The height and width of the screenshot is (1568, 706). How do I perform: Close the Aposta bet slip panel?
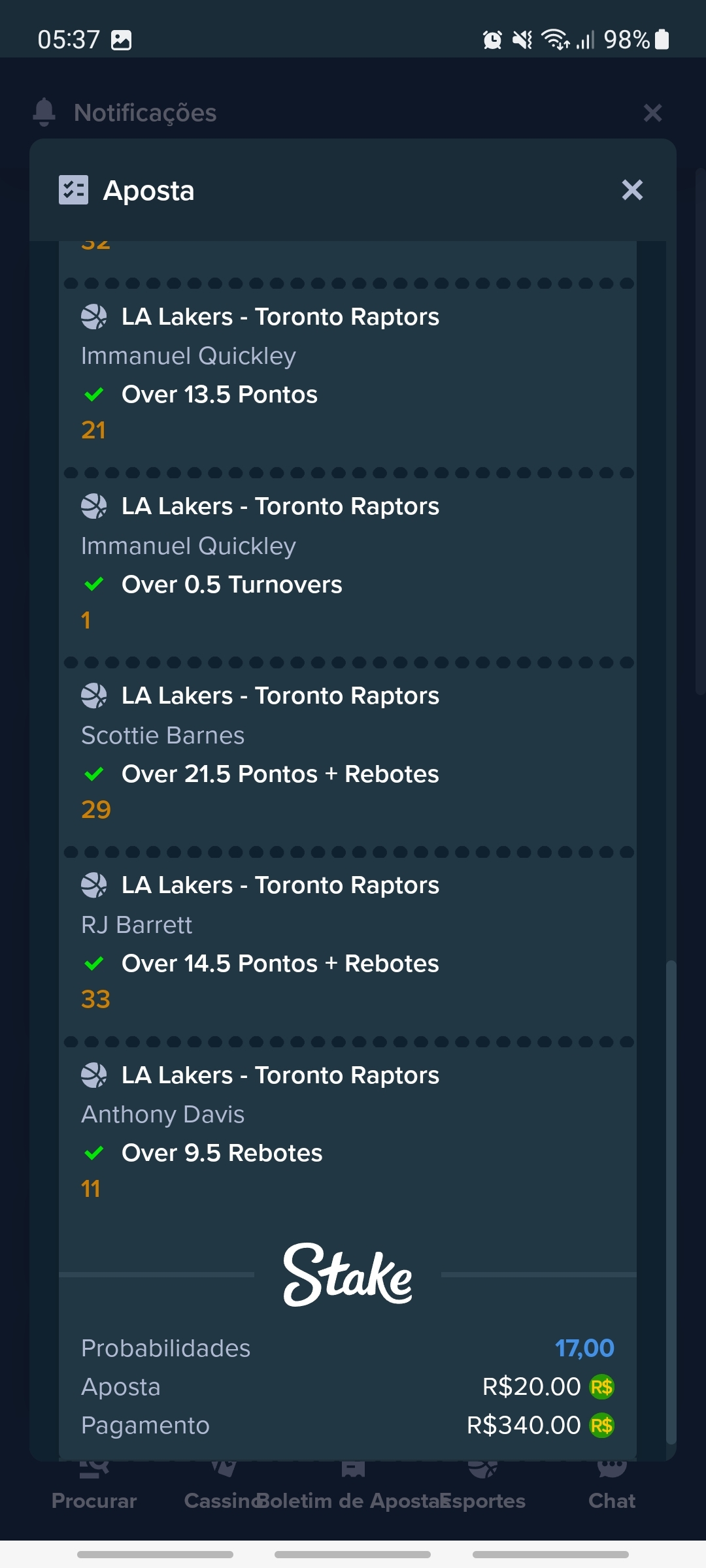tap(632, 190)
